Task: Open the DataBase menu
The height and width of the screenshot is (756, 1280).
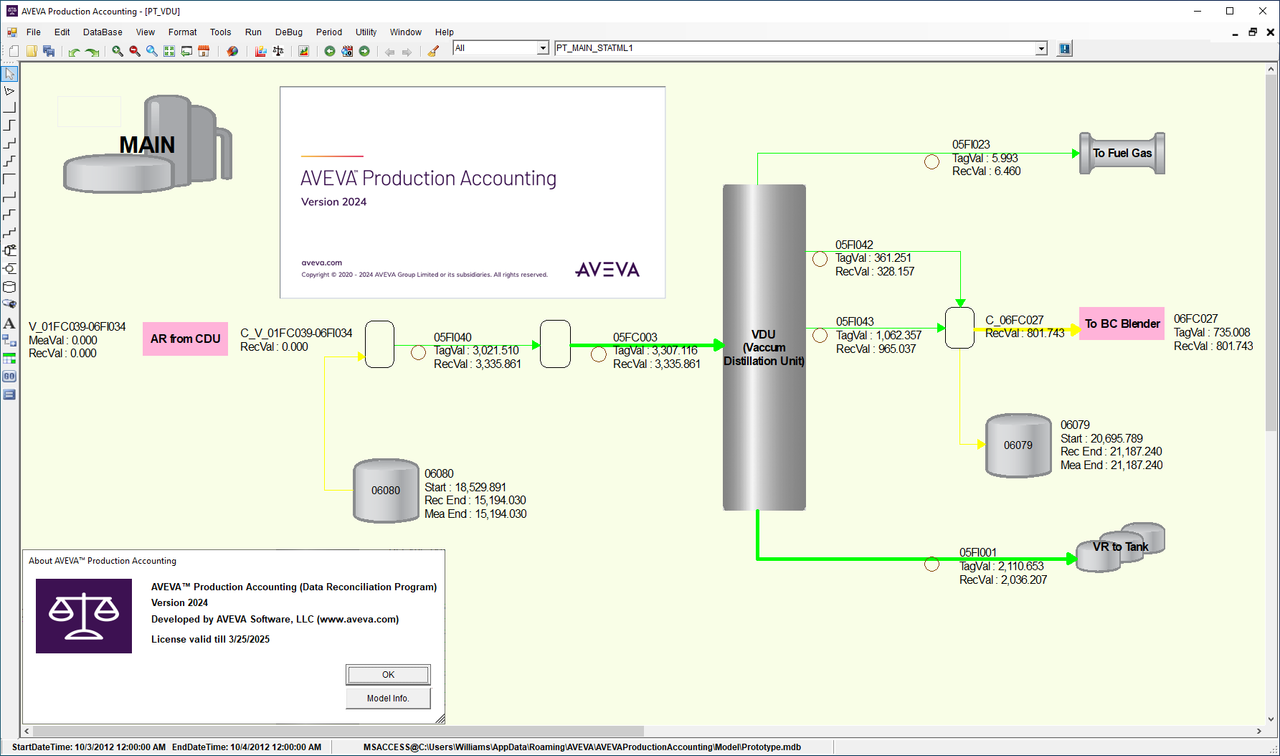Action: [x=102, y=32]
